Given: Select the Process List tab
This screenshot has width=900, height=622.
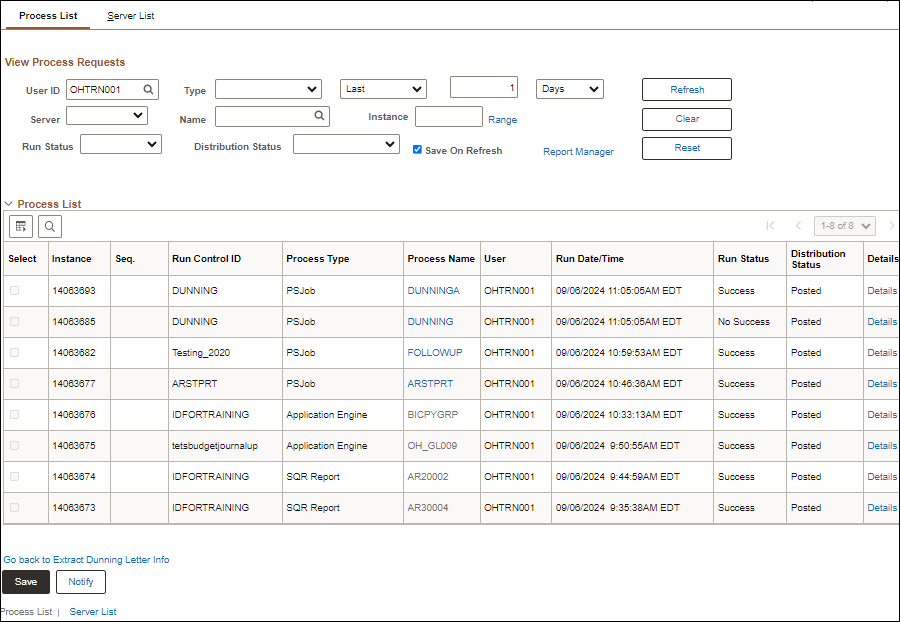Looking at the screenshot, I should pos(47,16).
